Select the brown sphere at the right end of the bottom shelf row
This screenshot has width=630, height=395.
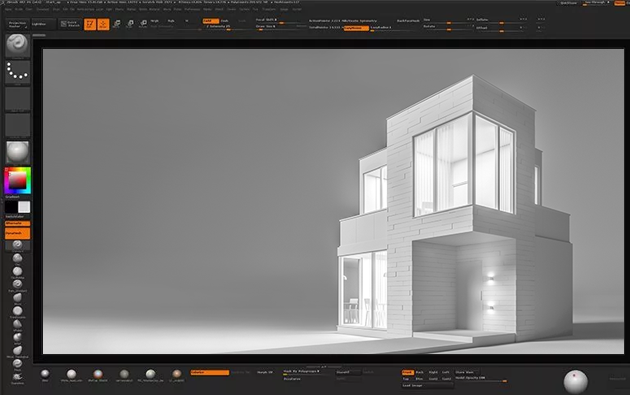coord(177,374)
